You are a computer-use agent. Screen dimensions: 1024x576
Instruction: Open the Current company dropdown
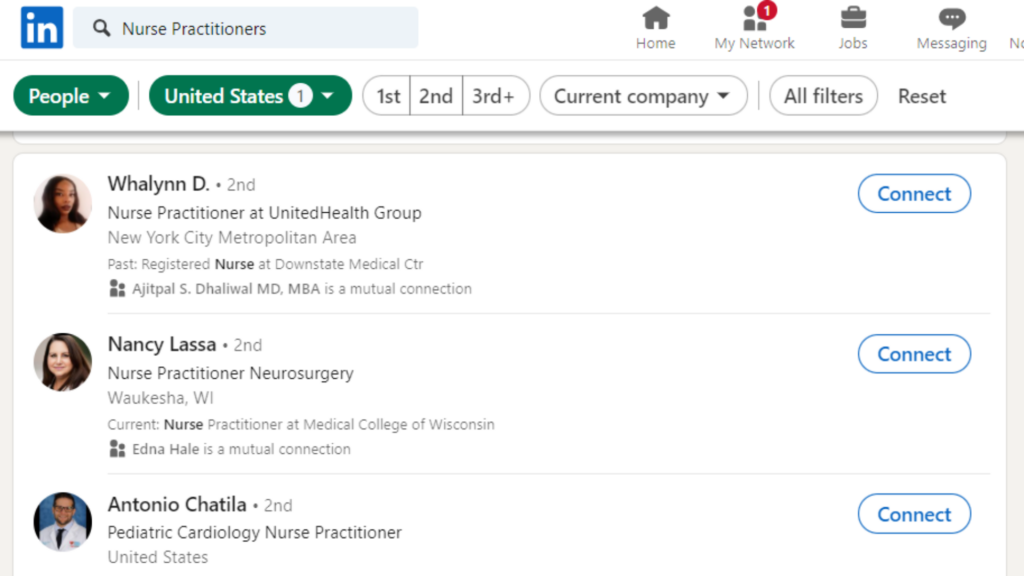click(643, 96)
